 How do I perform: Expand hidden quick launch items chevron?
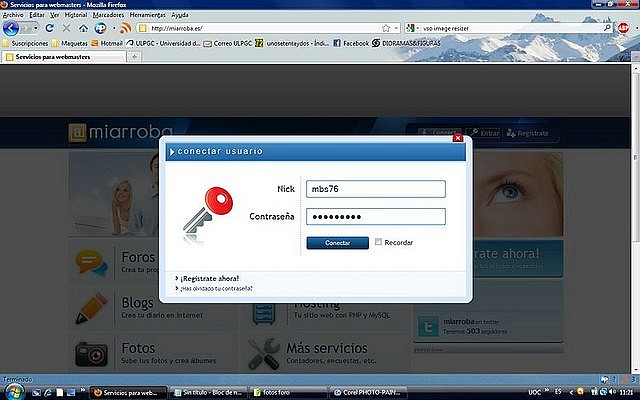point(83,391)
